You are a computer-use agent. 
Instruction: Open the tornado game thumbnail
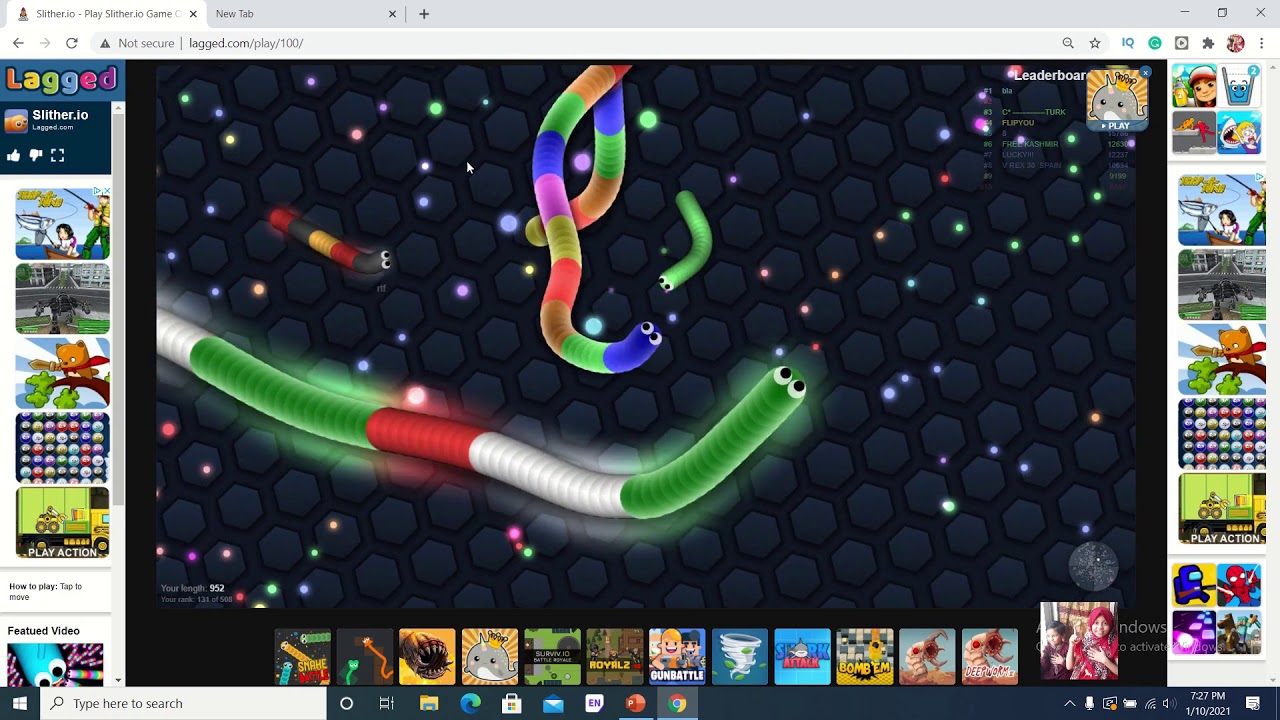(x=740, y=657)
